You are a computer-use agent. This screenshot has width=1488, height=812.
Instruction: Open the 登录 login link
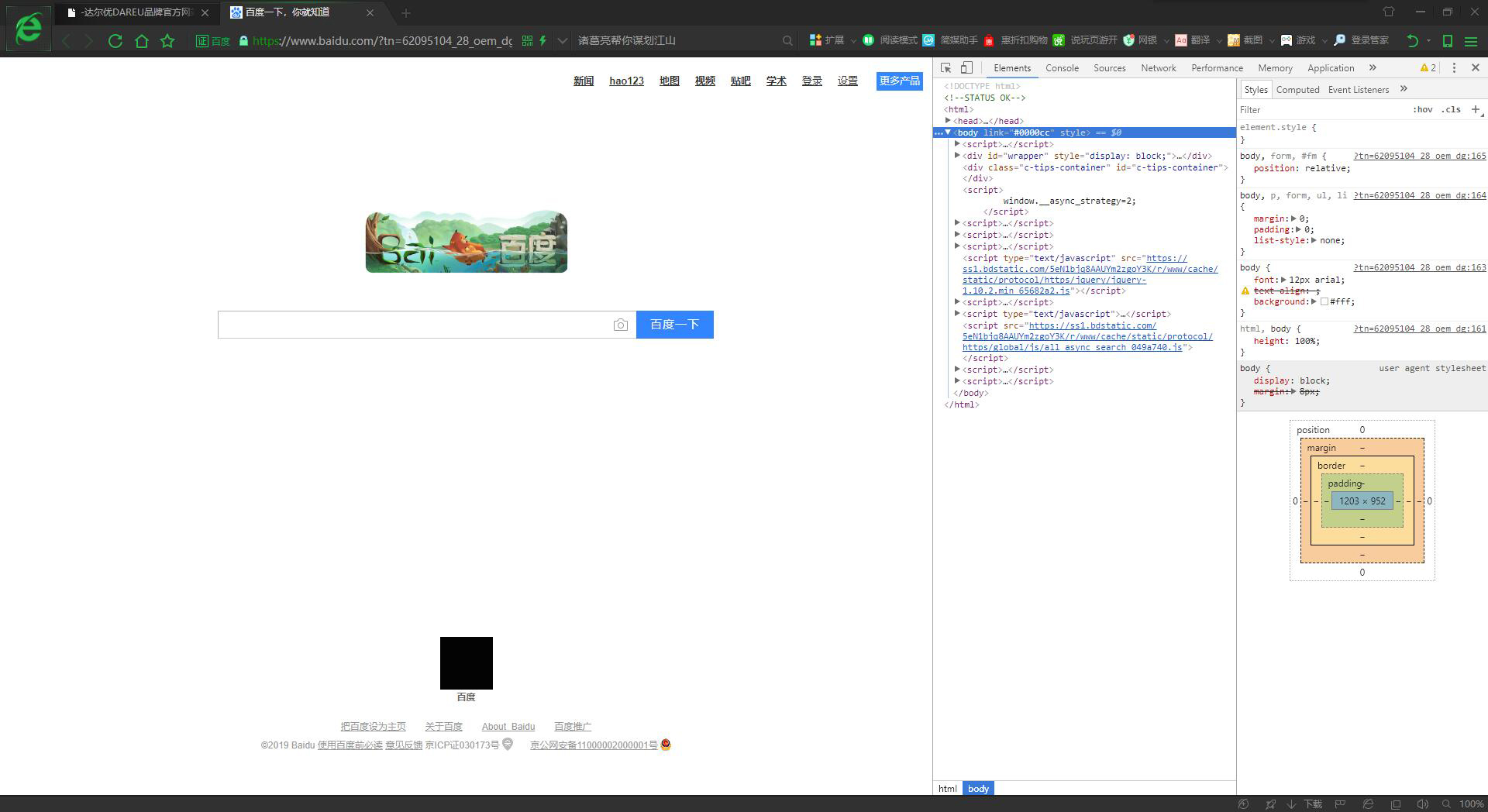811,81
